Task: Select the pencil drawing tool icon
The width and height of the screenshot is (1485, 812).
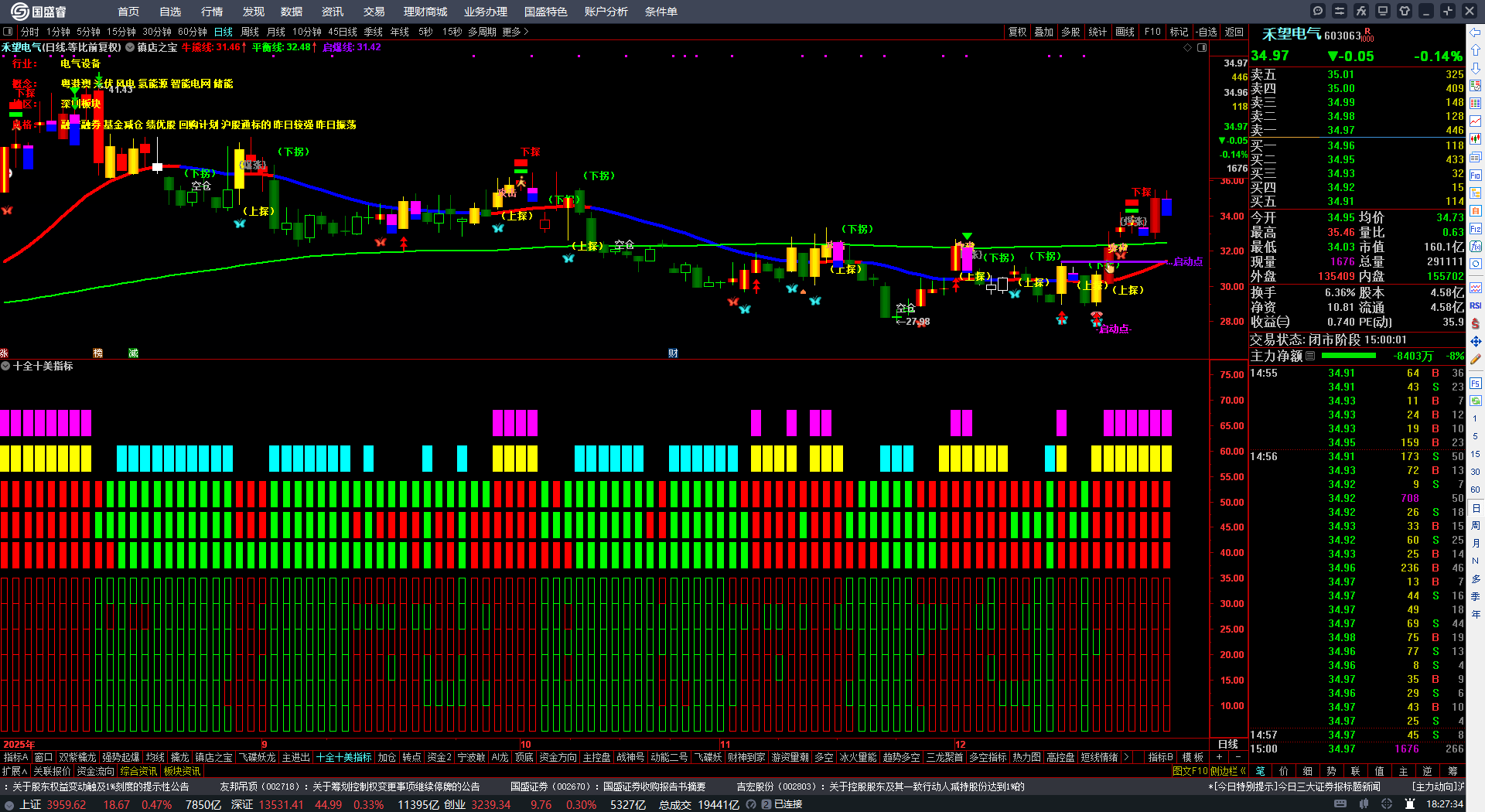Action: pos(1476,359)
